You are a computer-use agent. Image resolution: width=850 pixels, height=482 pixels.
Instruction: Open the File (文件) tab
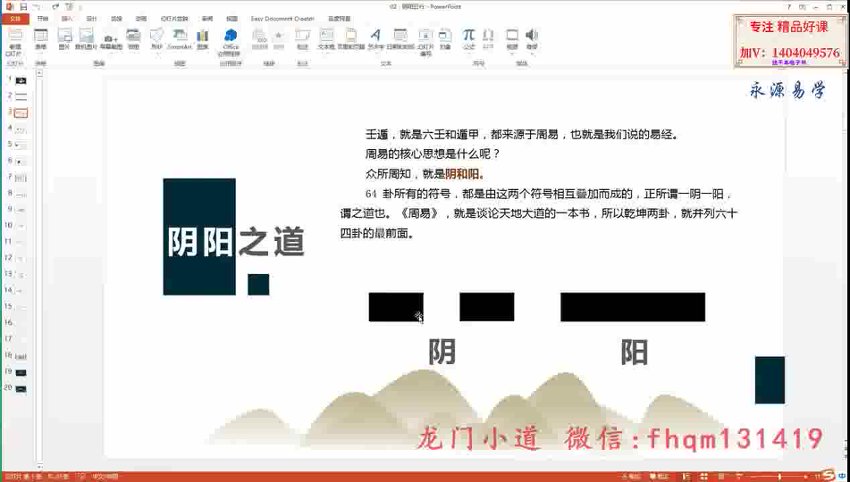tap(15, 19)
